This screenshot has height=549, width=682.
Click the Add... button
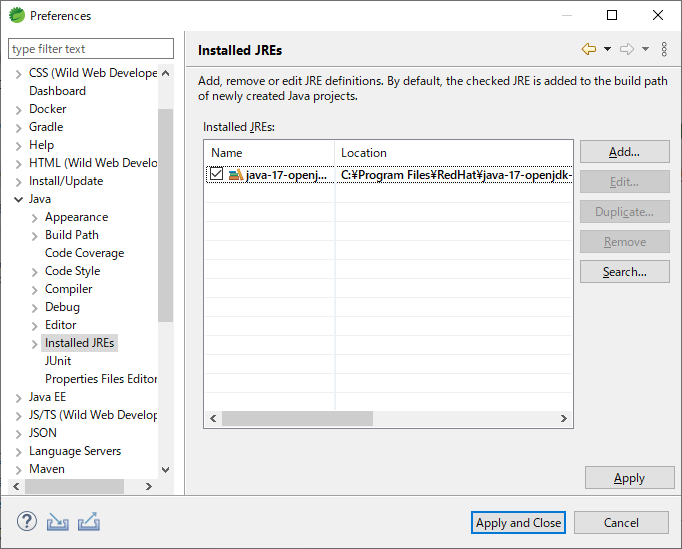[x=625, y=151]
